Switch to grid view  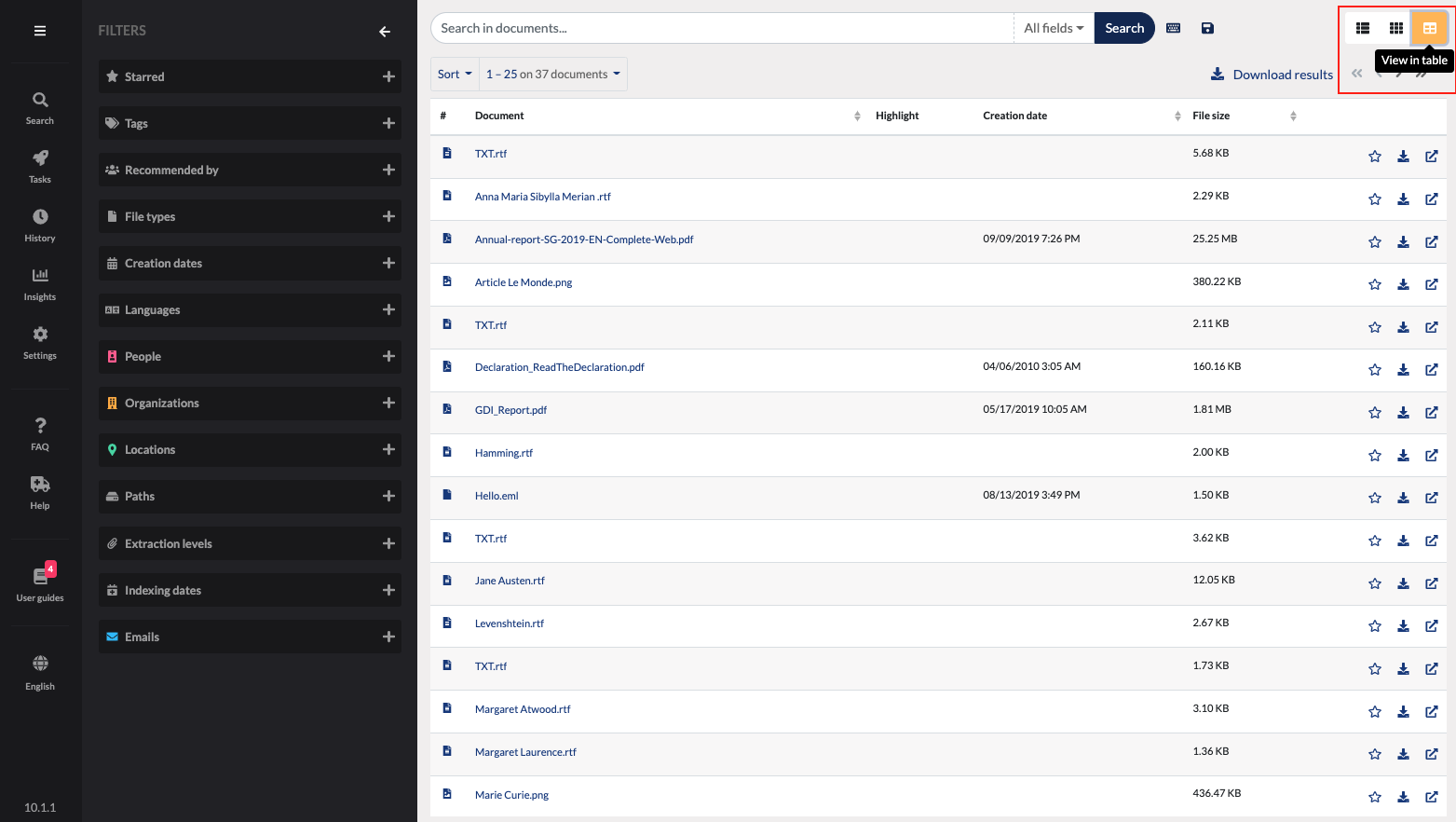coord(1396,28)
